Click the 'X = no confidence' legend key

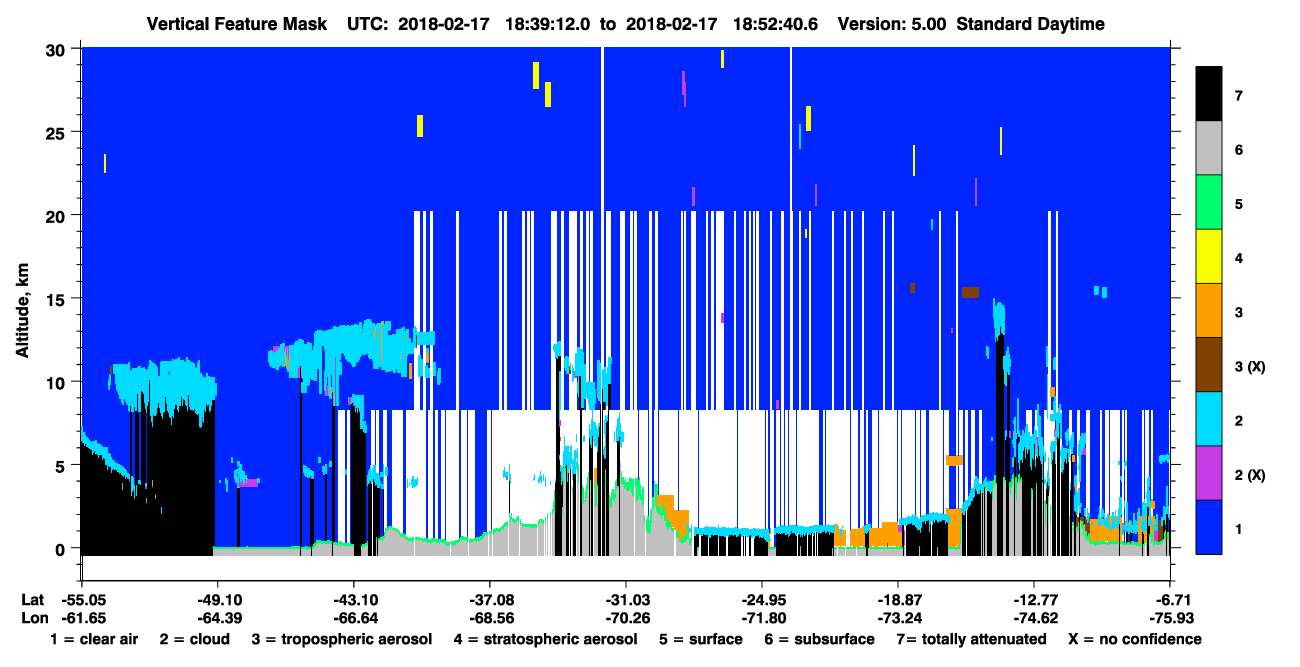[x=1135, y=639]
